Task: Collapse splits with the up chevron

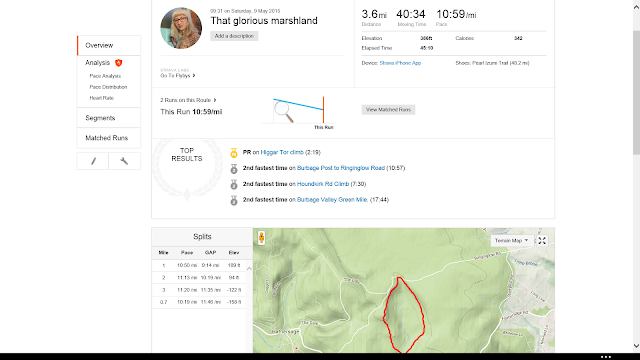Action: (x=249, y=269)
